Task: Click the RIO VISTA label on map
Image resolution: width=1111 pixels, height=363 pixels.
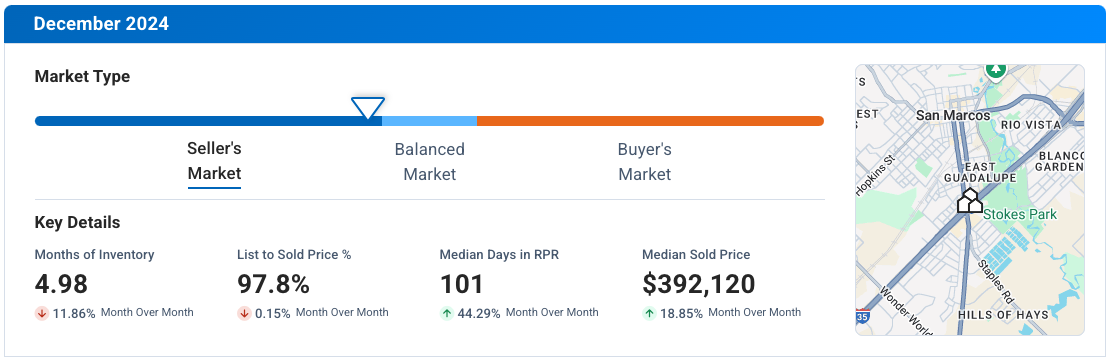Action: point(1031,125)
